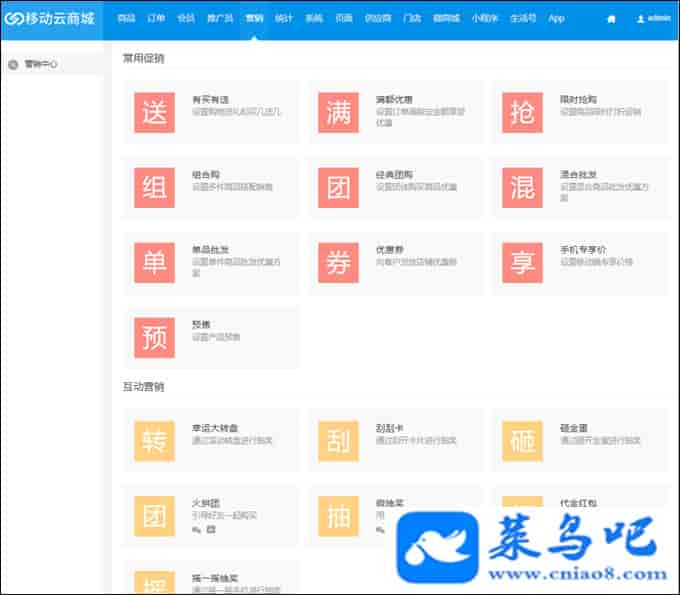Click the 移动云商城 logo
This screenshot has height=595, width=680.
(50, 18)
